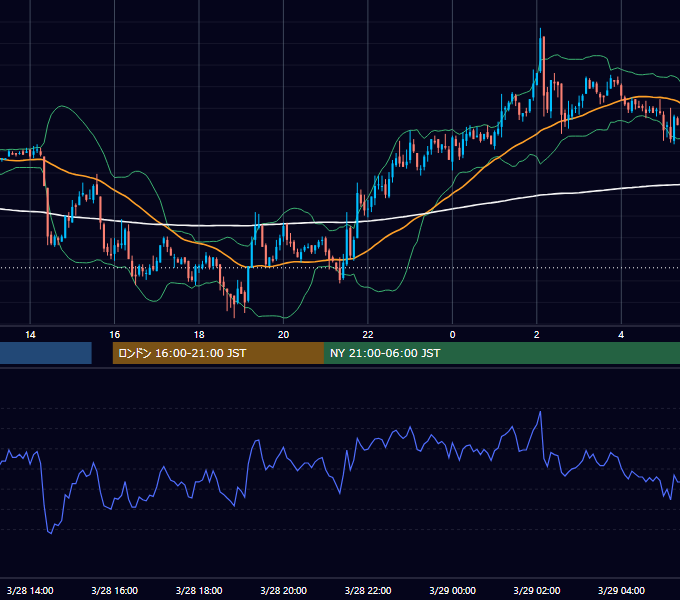Click the 3/28 14:00 time label
680x600 pixels.
point(30,590)
